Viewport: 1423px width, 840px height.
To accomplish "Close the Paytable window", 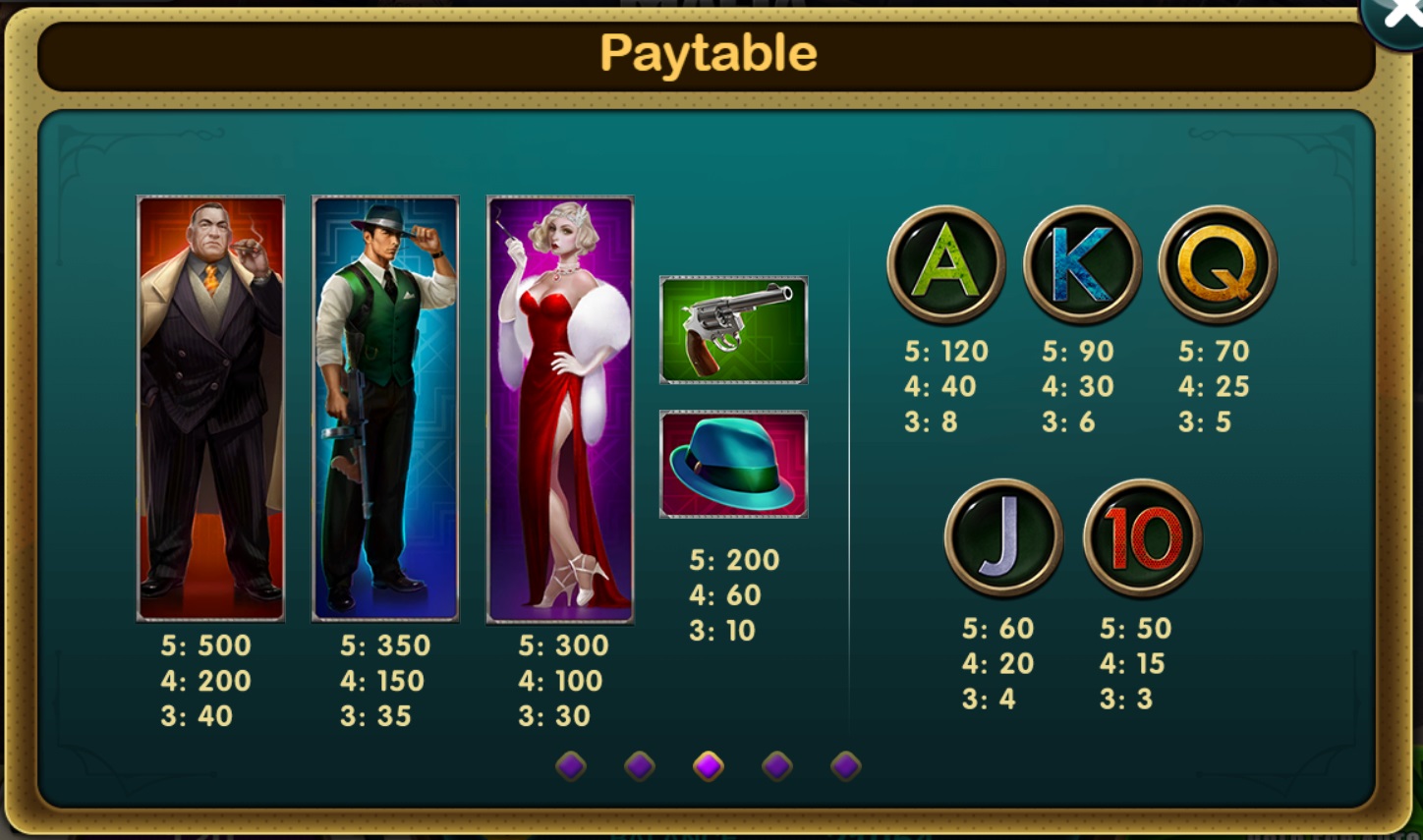I will (x=1395, y=17).
